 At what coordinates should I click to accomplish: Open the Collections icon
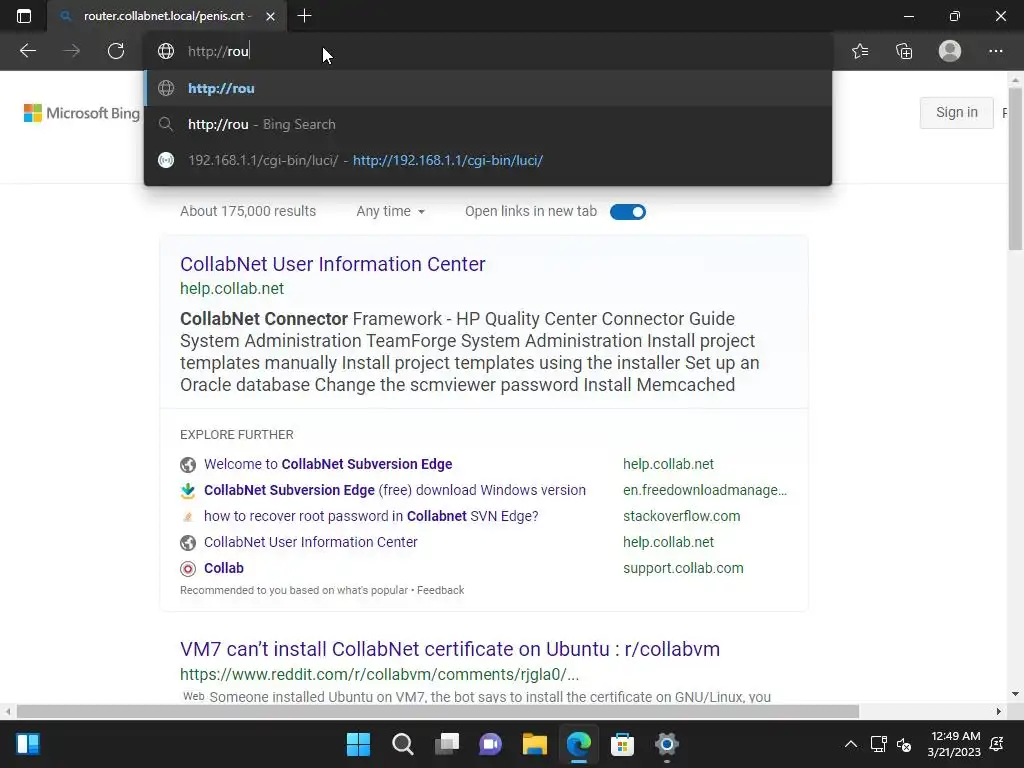pos(904,51)
